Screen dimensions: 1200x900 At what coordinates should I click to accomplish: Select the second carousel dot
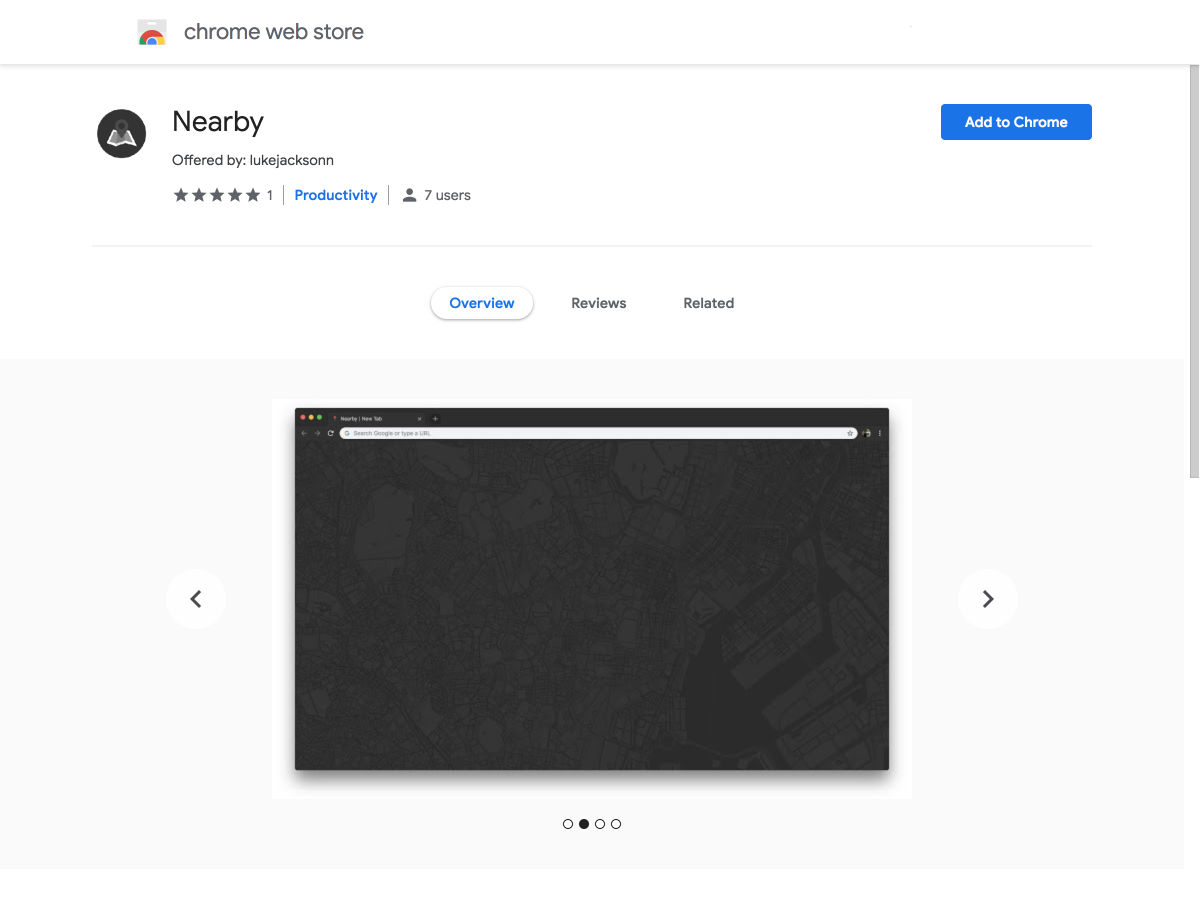584,824
